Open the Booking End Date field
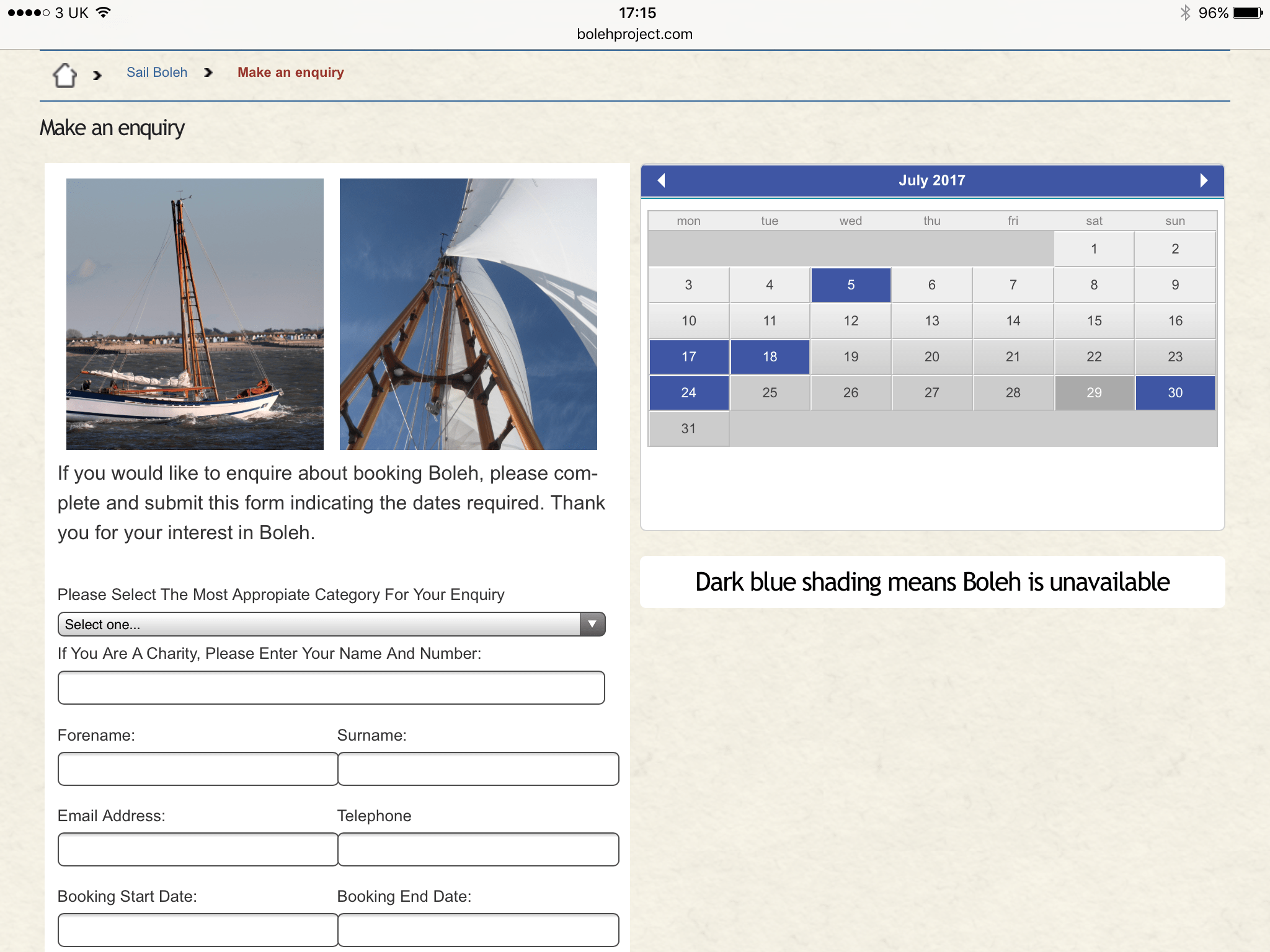 [478, 930]
